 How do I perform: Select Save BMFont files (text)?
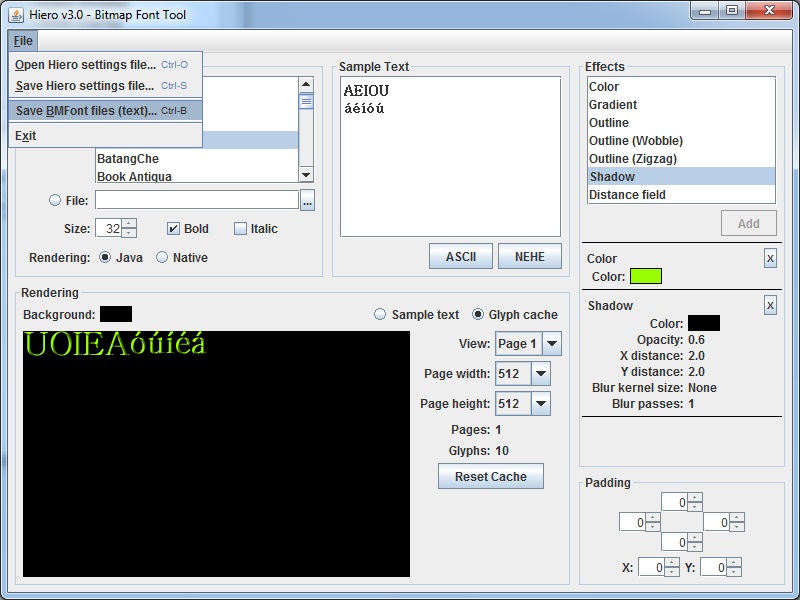point(106,111)
